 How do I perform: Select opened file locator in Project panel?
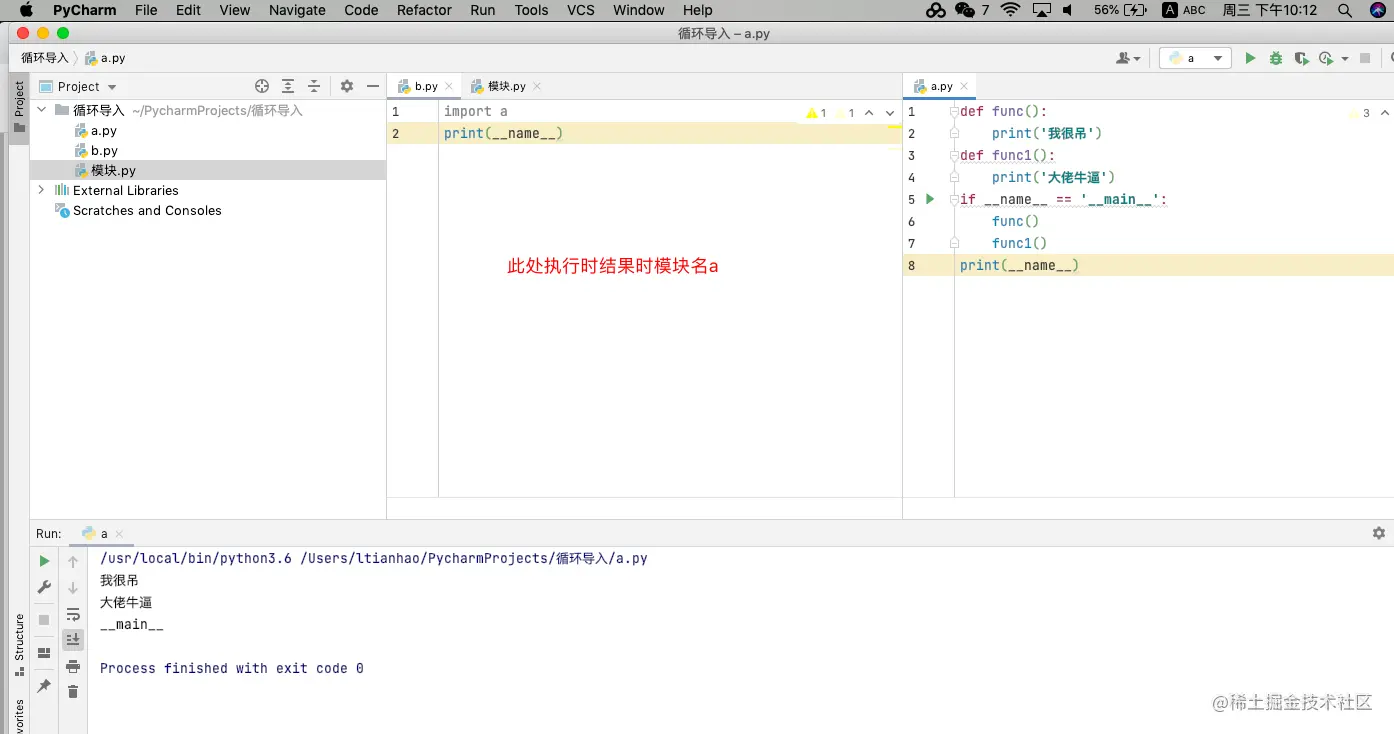pos(262,87)
